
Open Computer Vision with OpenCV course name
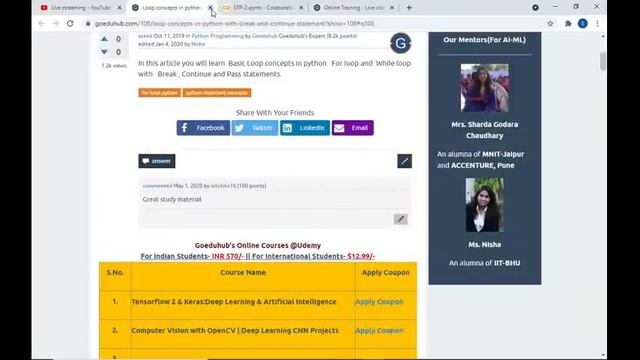[x=235, y=331]
